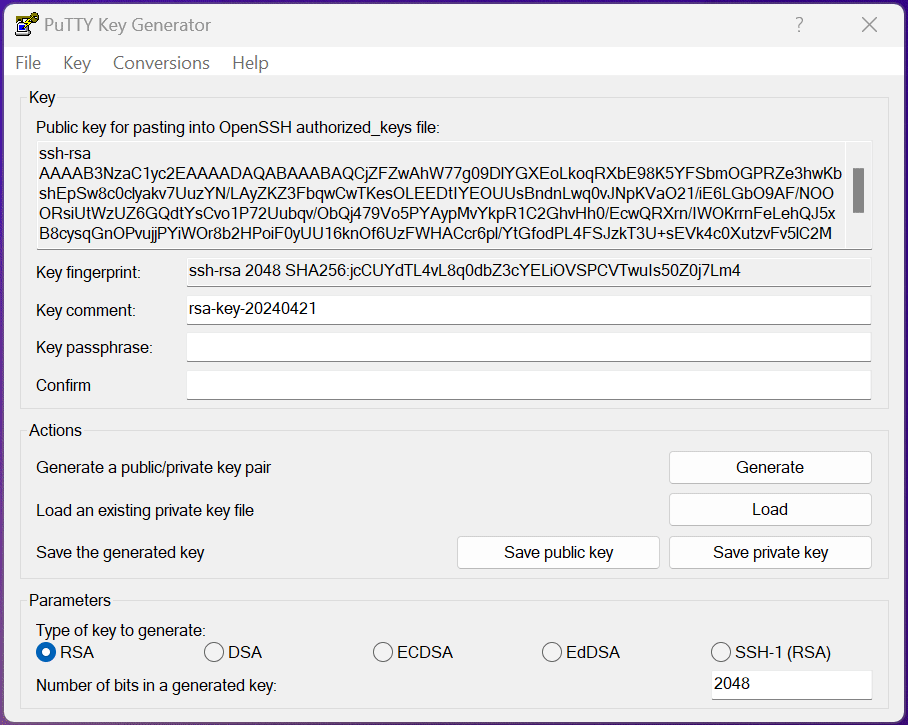908x725 pixels.
Task: Click 'Generate a public/private key pair' text
Action: (153, 468)
